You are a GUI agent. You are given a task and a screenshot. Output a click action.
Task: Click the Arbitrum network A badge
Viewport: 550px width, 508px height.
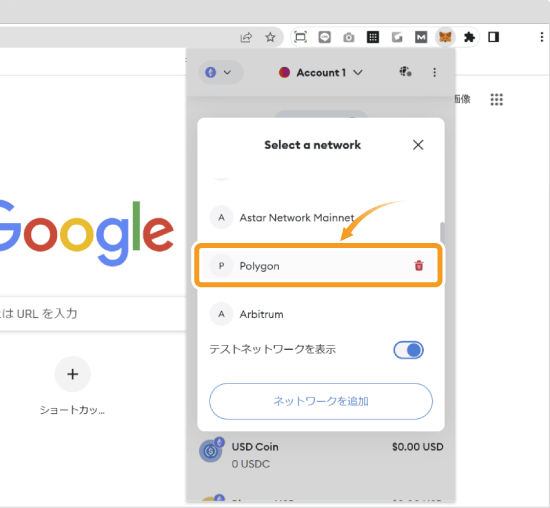pyautogui.click(x=221, y=314)
